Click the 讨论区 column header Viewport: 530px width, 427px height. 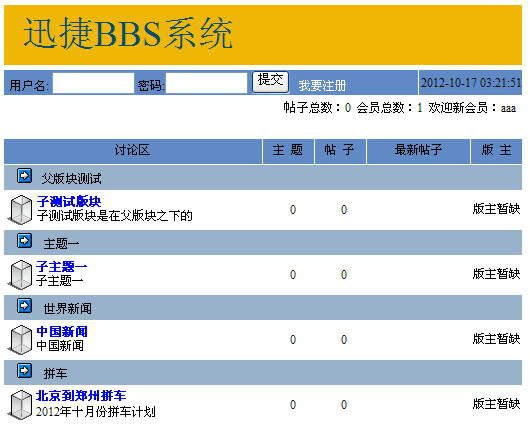point(133,151)
